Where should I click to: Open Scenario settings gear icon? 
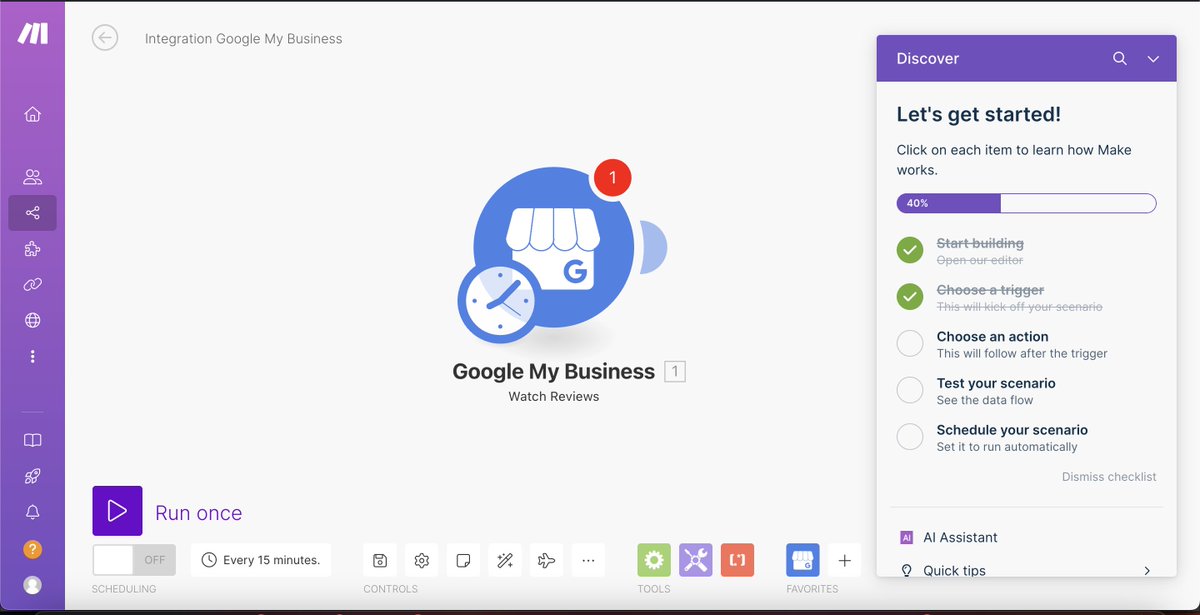[x=422, y=560]
